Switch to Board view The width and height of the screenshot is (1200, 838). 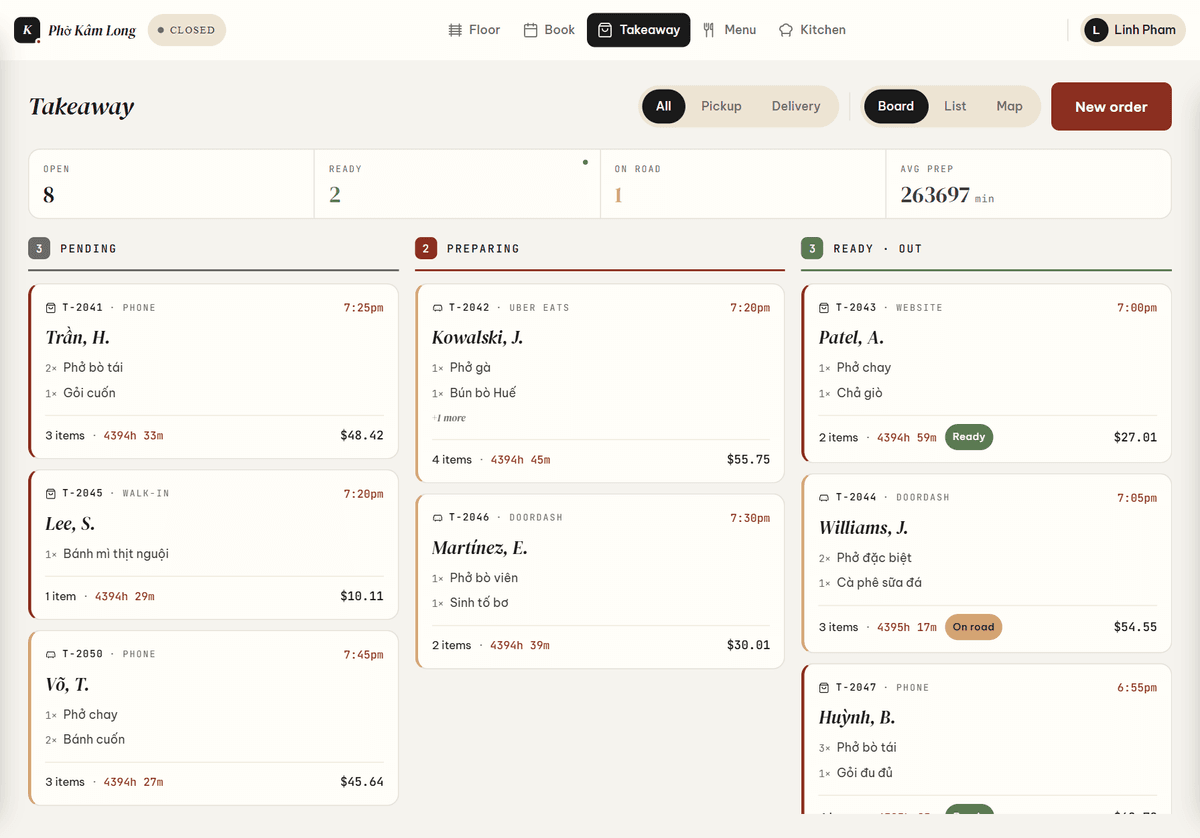(x=896, y=106)
